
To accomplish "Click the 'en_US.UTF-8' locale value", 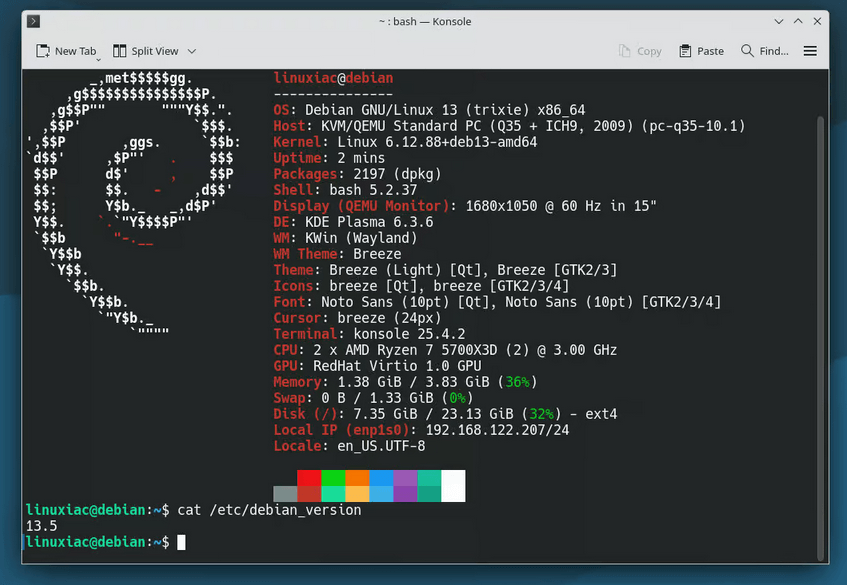I will [x=381, y=446].
